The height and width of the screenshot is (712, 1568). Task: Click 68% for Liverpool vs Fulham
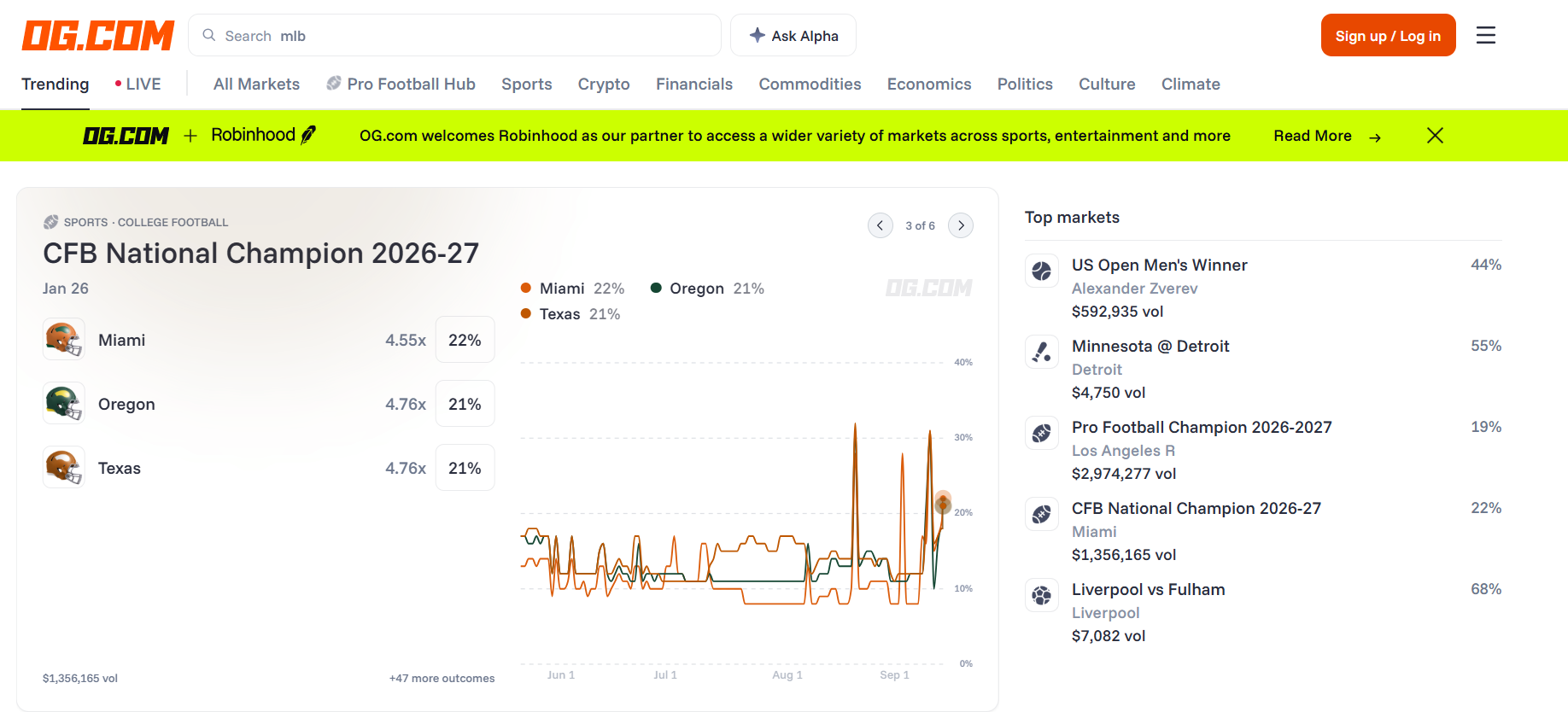pos(1486,589)
